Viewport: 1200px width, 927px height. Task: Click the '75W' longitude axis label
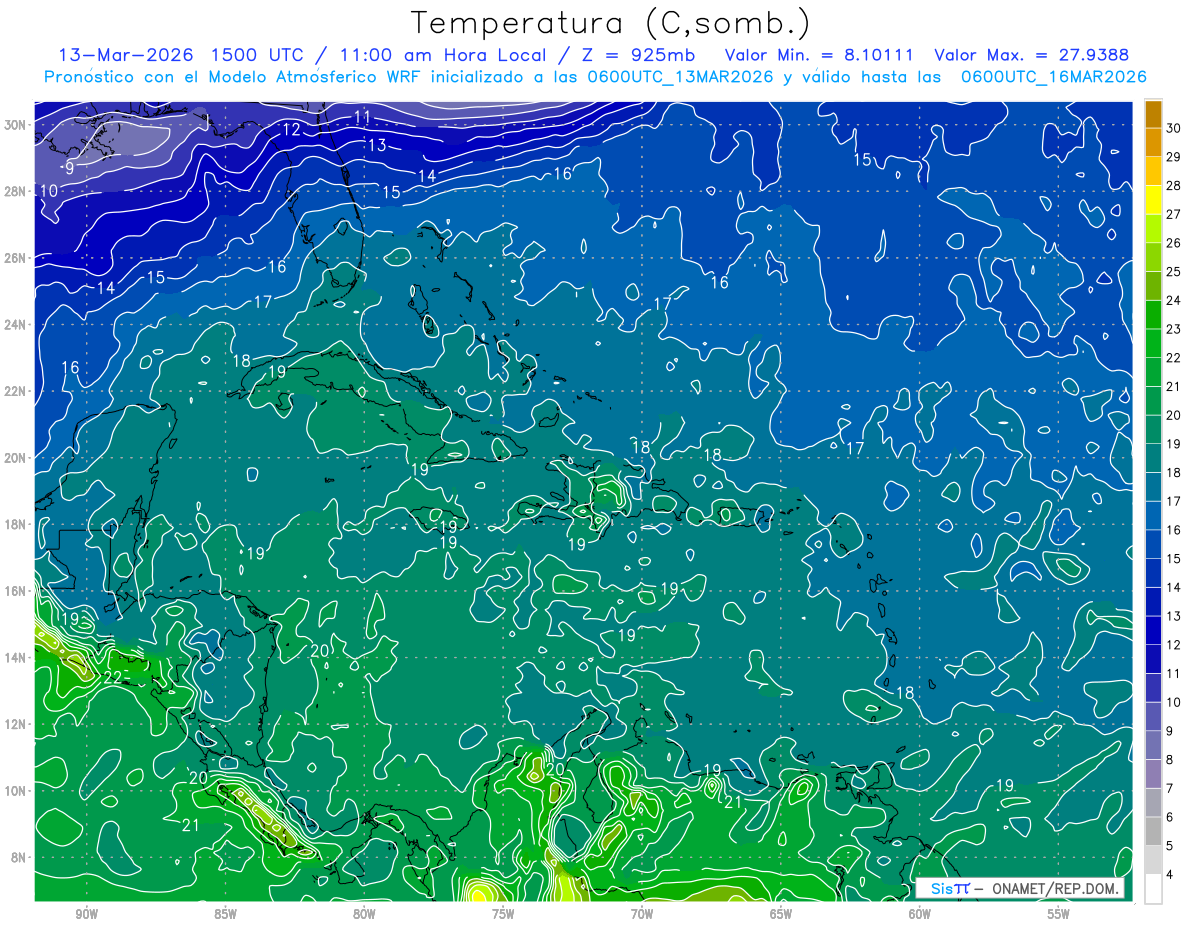tap(503, 914)
